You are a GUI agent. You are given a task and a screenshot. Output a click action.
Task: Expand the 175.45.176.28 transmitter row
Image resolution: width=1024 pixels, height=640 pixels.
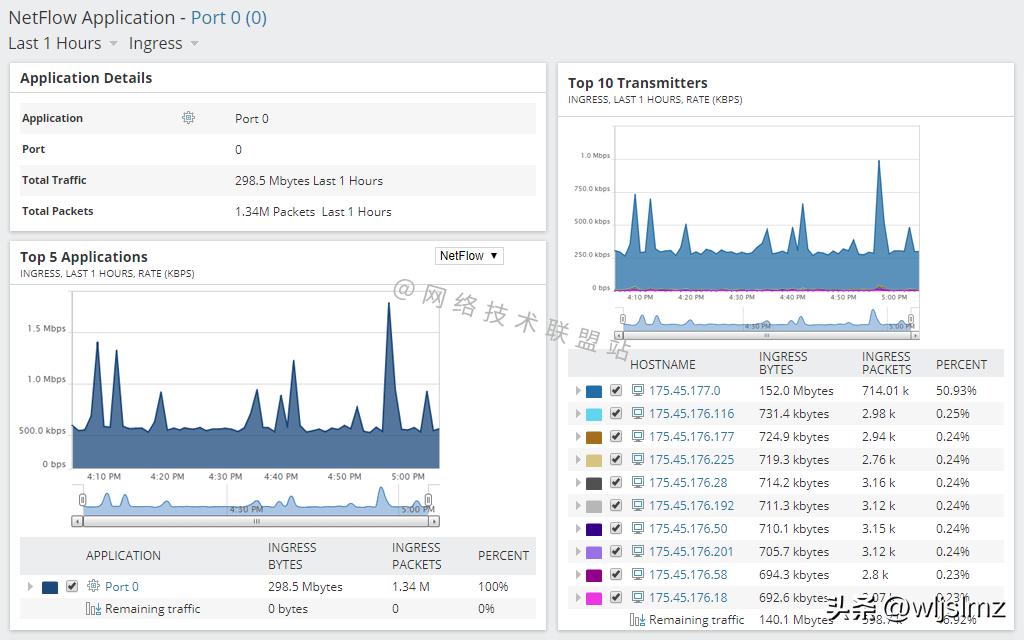(x=577, y=483)
